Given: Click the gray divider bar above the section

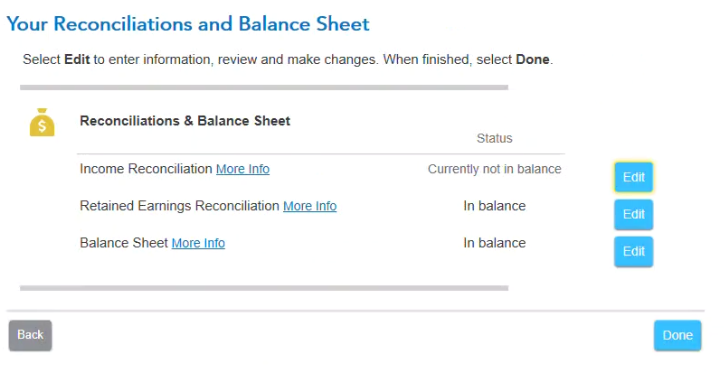Looking at the screenshot, I should 264,87.
